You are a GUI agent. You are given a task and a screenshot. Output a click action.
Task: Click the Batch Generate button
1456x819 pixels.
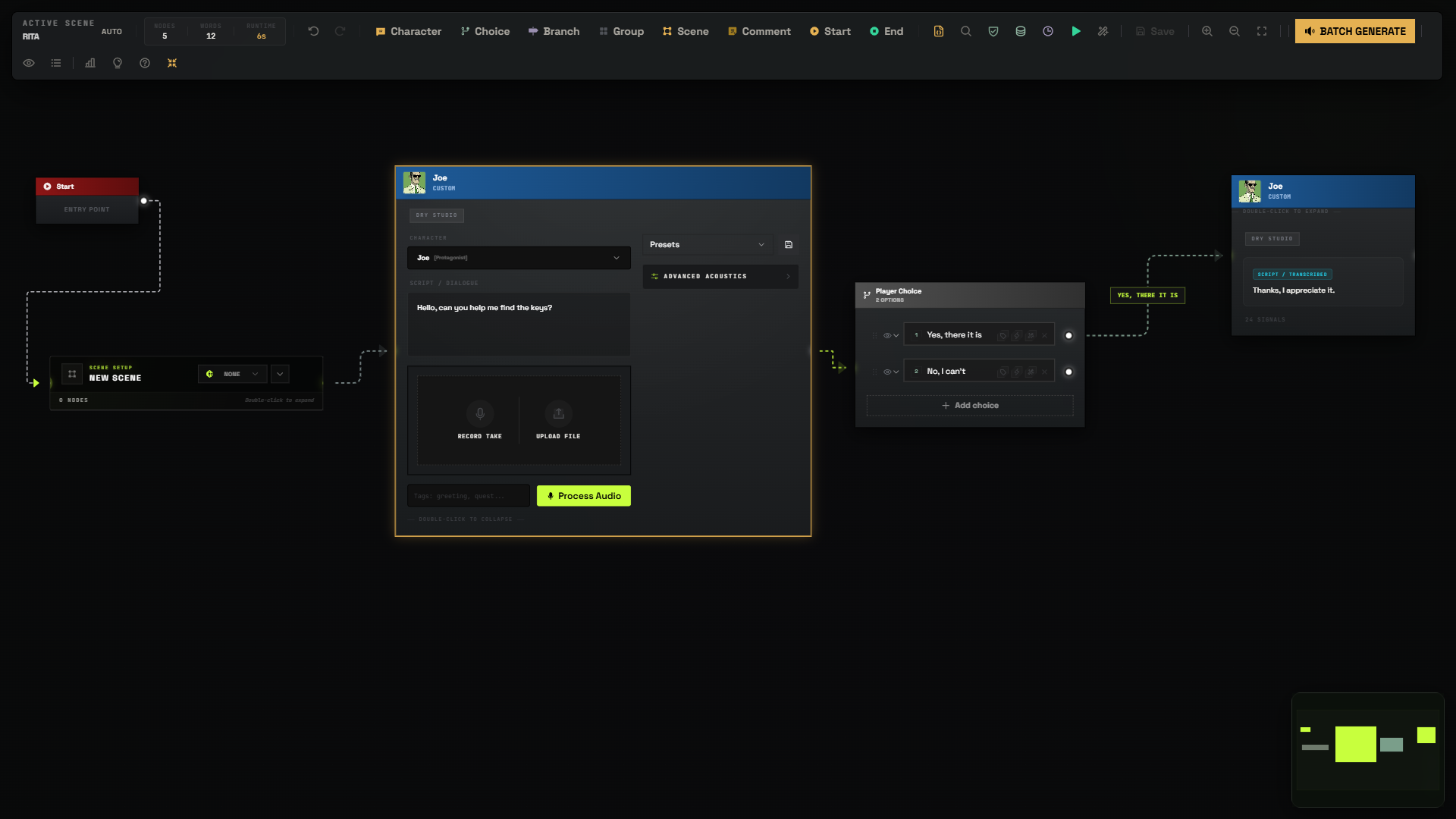(x=1354, y=31)
